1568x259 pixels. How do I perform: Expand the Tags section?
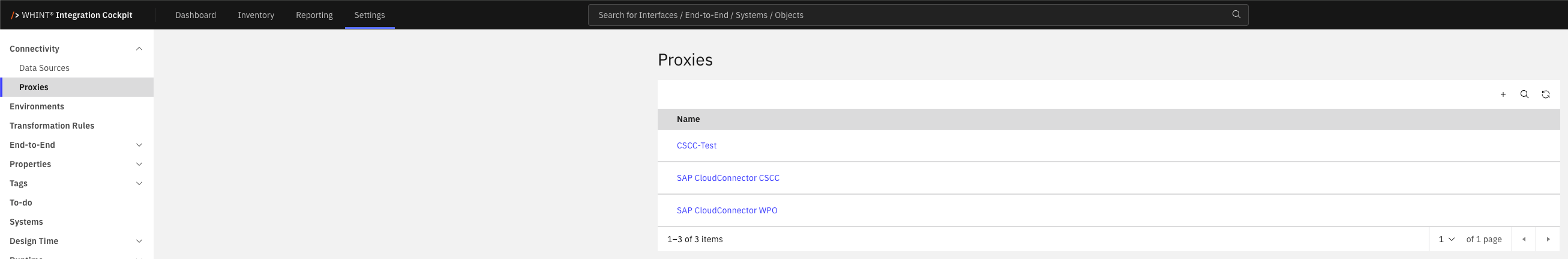pos(139,183)
